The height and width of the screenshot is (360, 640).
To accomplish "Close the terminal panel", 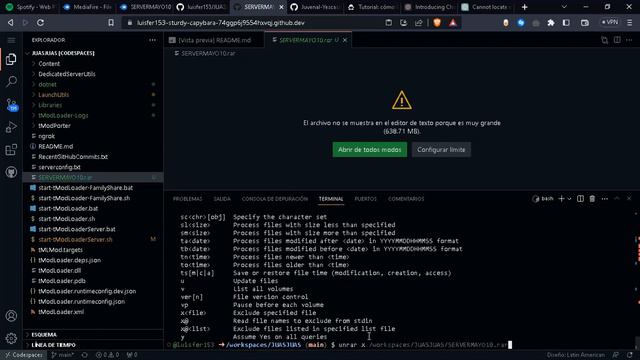I will [x=629, y=198].
